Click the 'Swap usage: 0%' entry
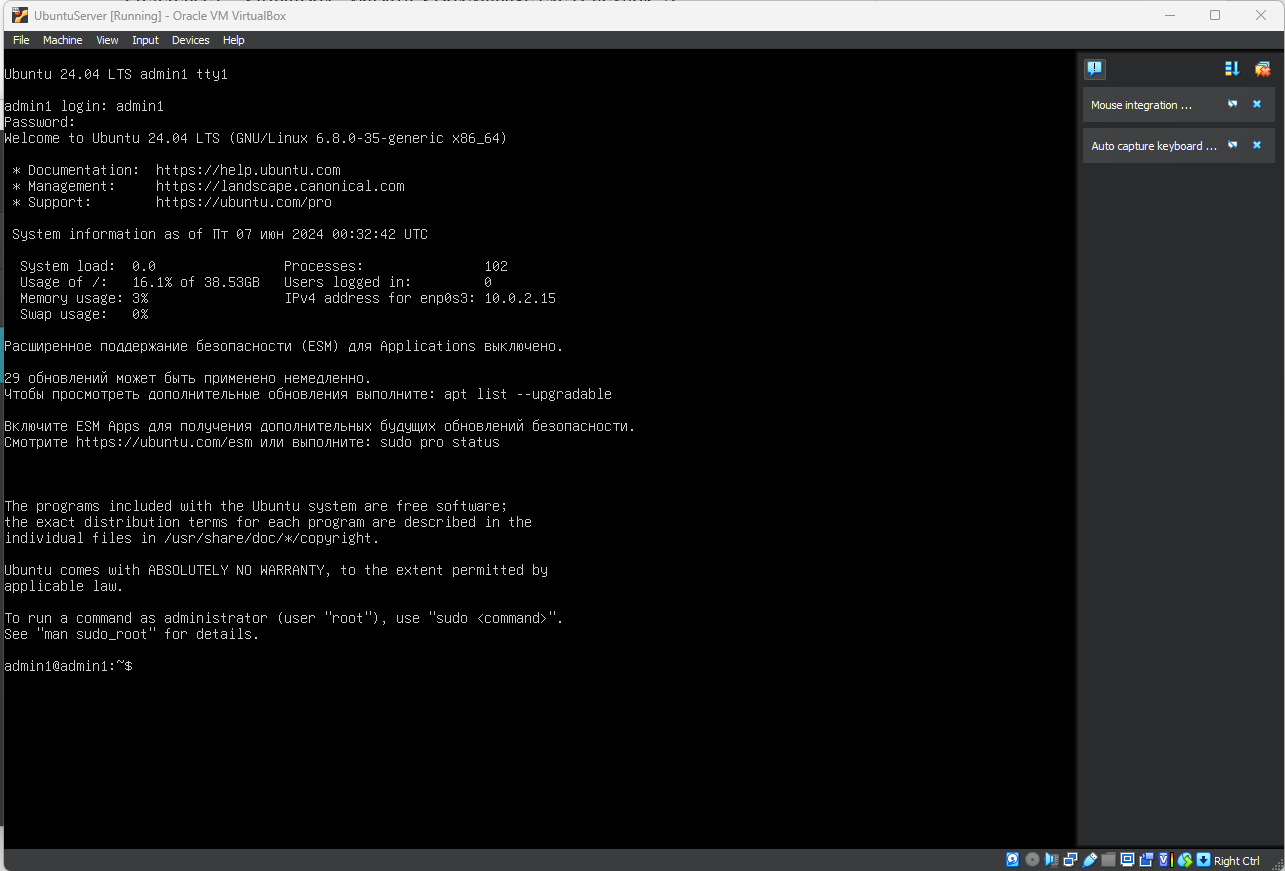 tap(84, 314)
